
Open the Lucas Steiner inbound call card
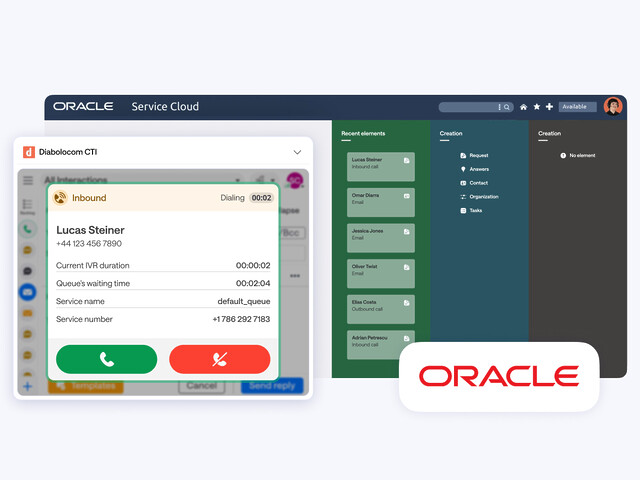(380, 166)
